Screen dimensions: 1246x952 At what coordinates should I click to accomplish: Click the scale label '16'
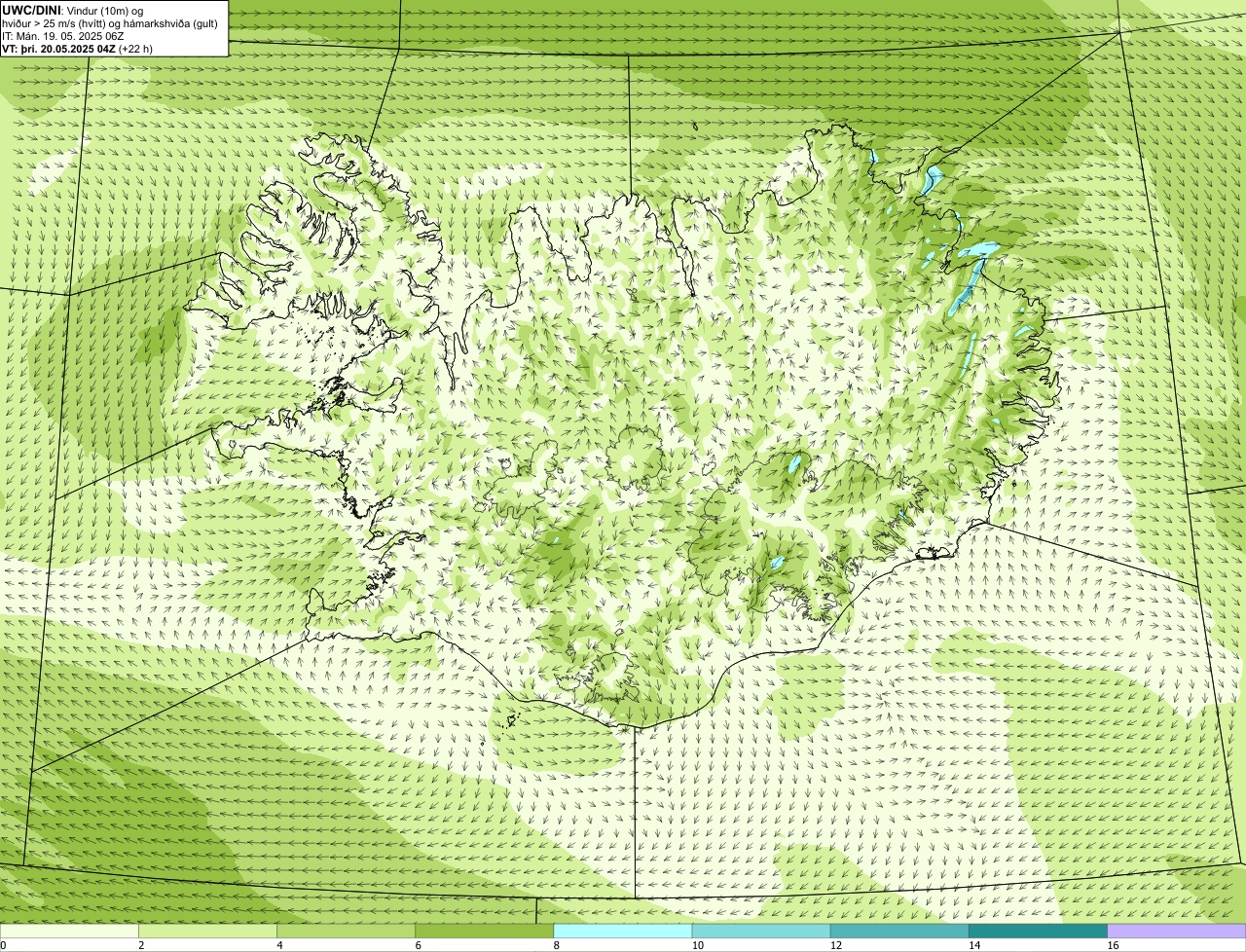tap(1113, 945)
